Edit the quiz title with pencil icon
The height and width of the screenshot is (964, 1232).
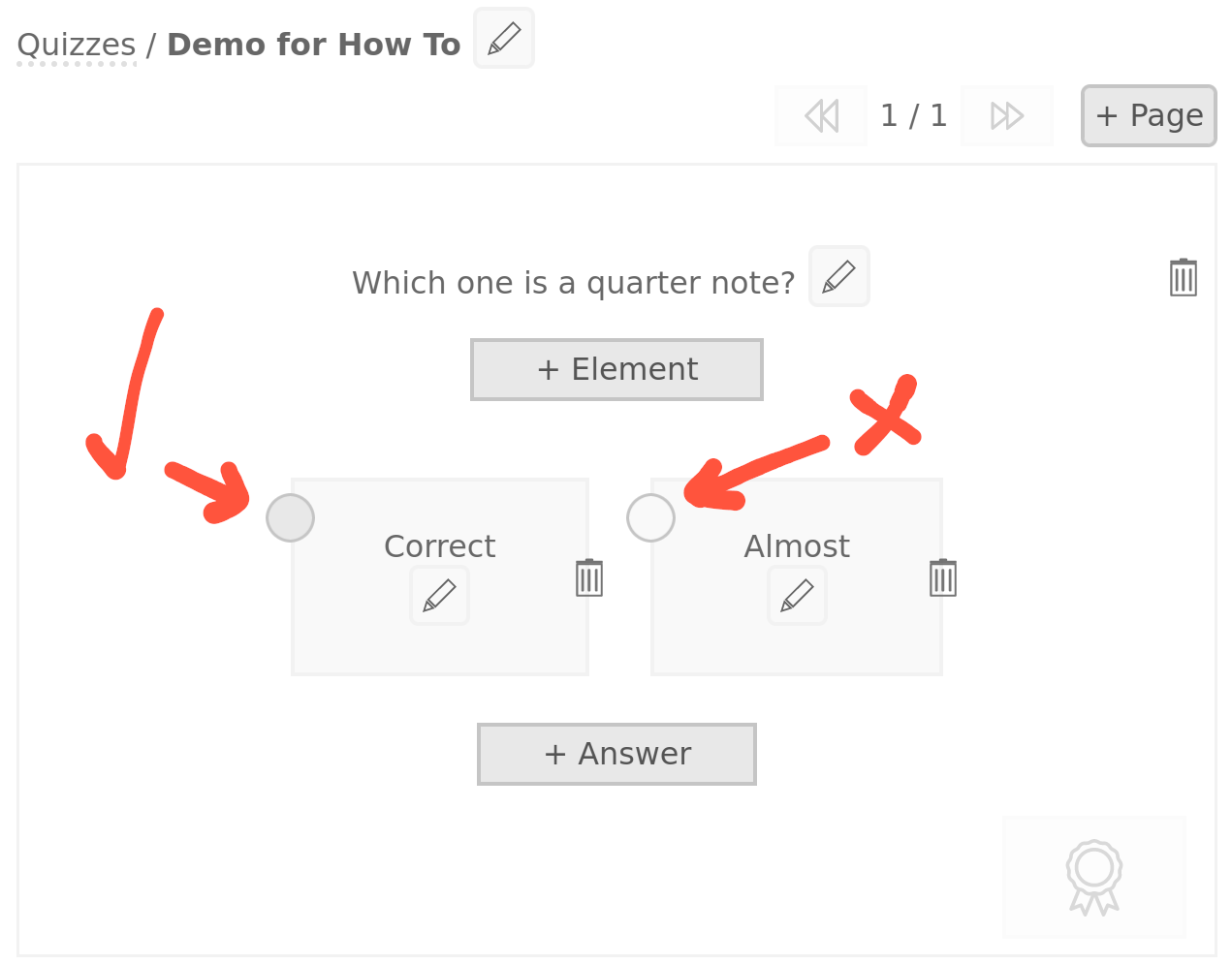point(504,39)
